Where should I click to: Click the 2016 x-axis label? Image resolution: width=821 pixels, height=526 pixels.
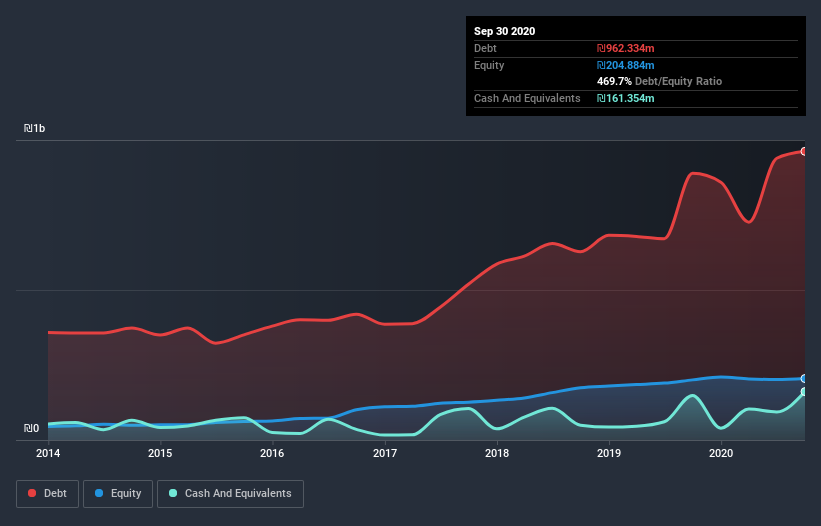(272, 453)
